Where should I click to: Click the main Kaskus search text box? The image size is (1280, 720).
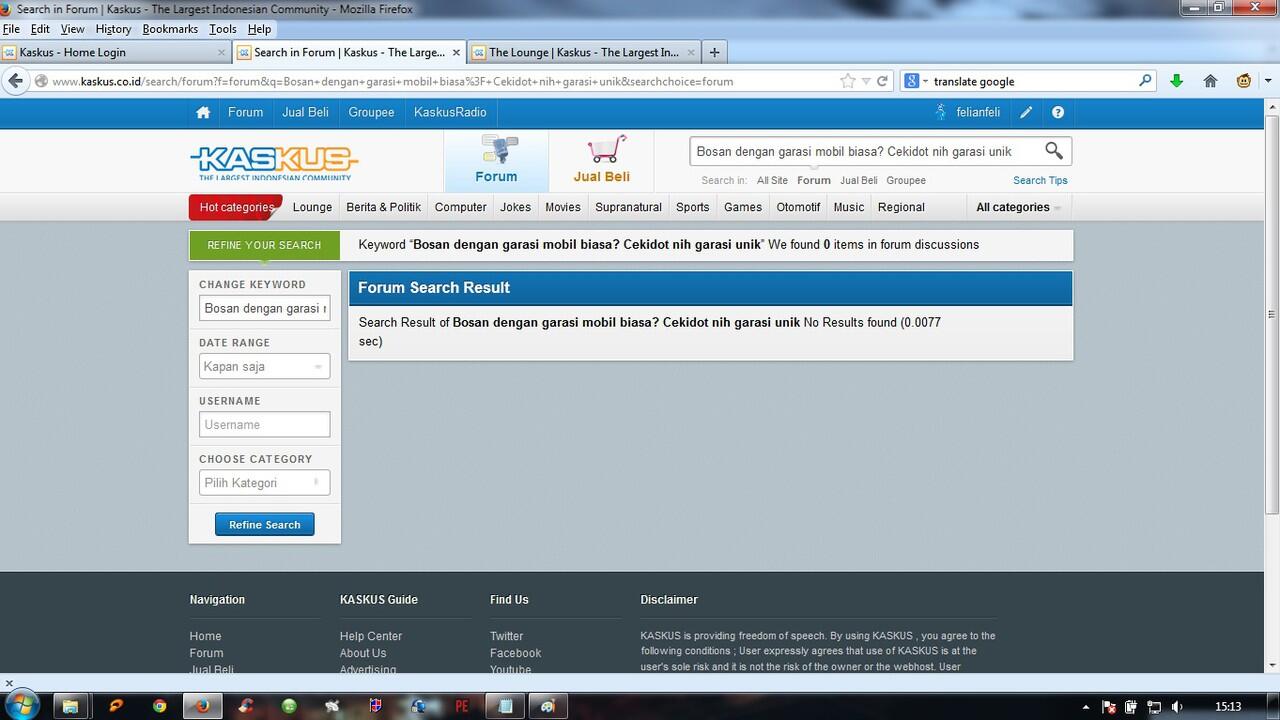coord(864,151)
